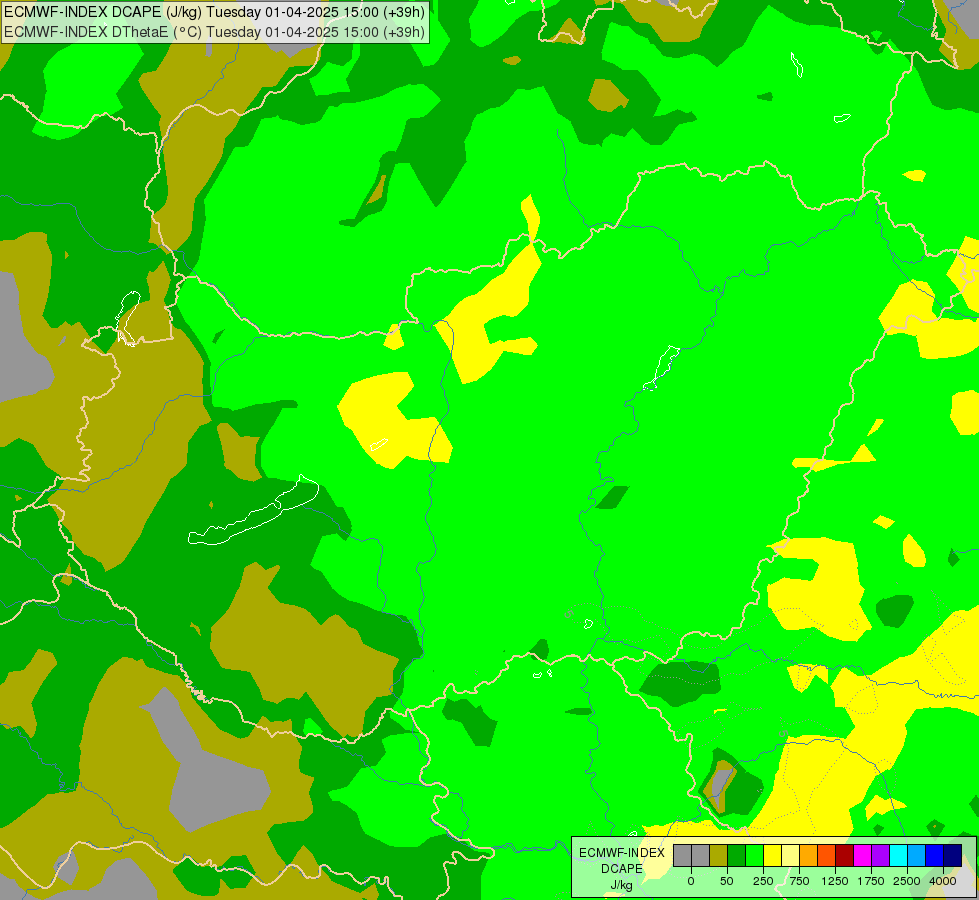
Task: Click the pale yellow legend swatch
Action: coord(790,856)
